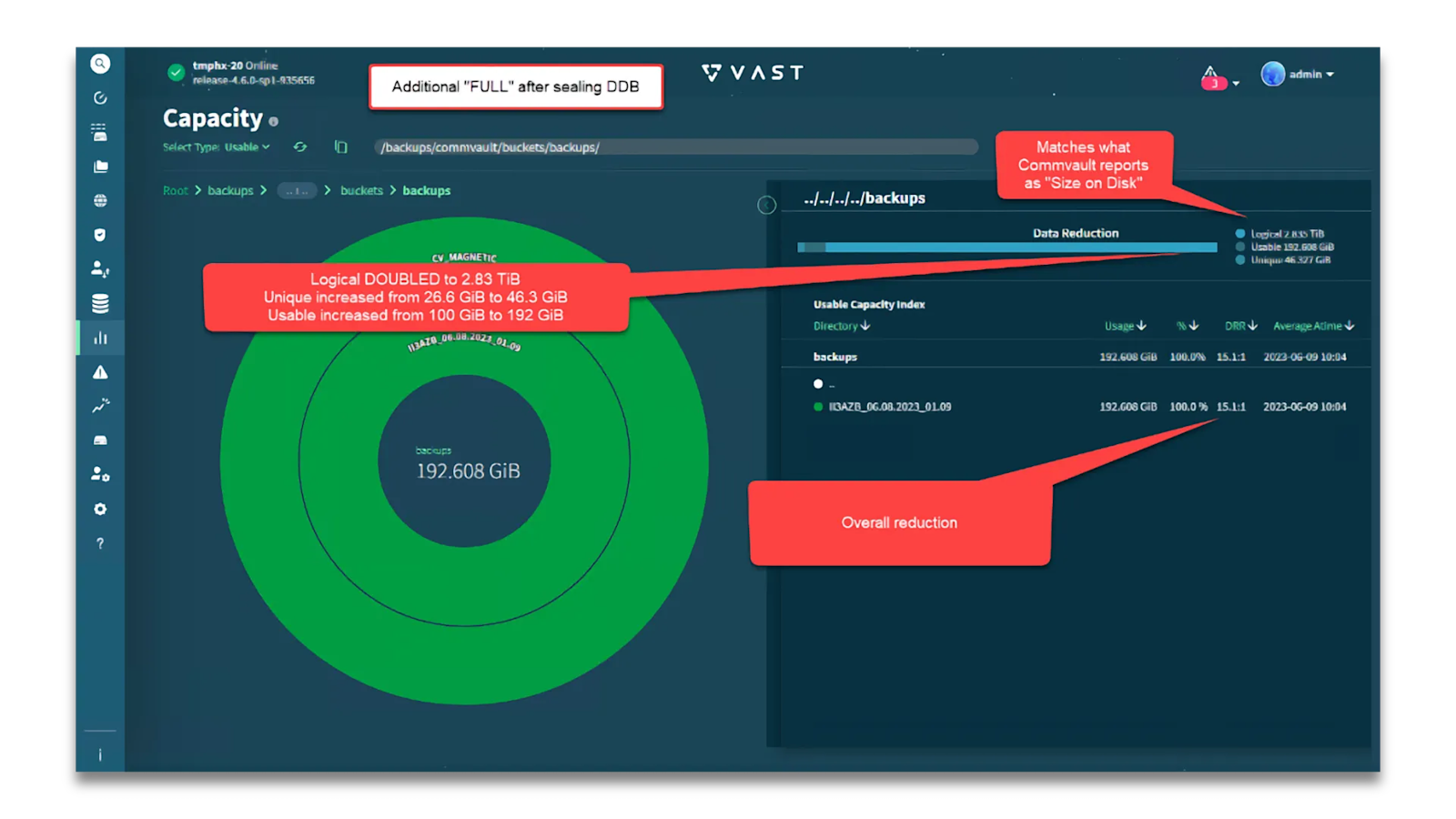Open the alarm bell notifications icon
1456x819 pixels.
click(x=1211, y=76)
